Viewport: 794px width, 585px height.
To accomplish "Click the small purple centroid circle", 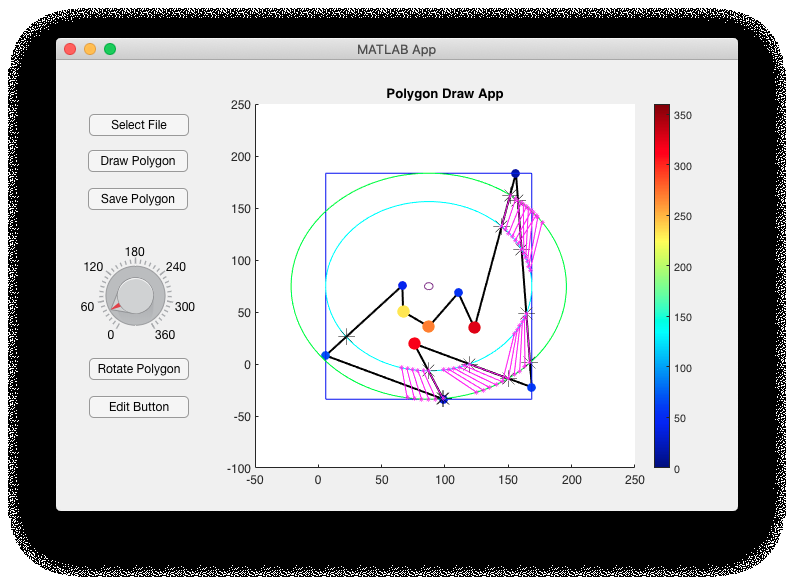I will pos(428,286).
